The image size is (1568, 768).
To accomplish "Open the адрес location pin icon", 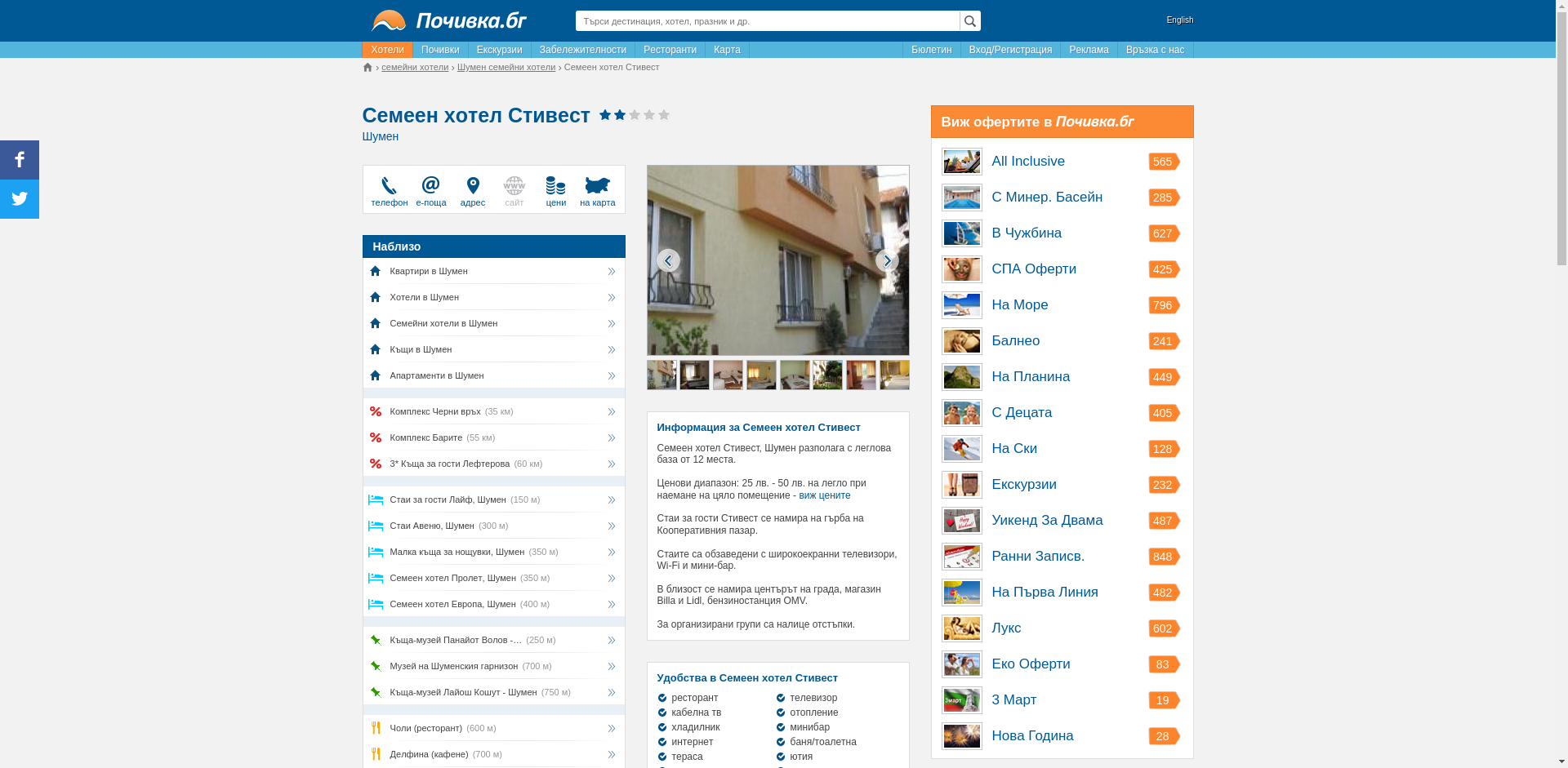I will point(472,186).
